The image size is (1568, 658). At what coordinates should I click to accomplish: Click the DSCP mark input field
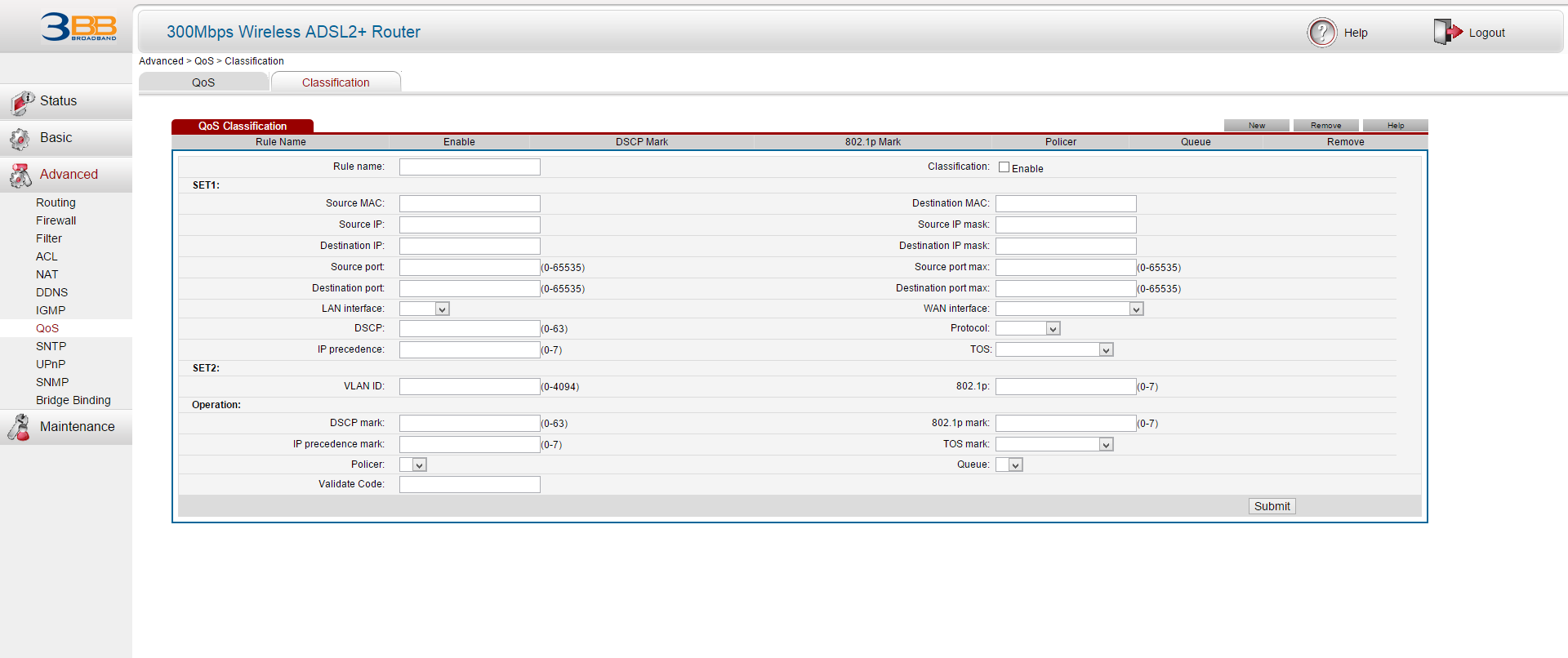[470, 423]
